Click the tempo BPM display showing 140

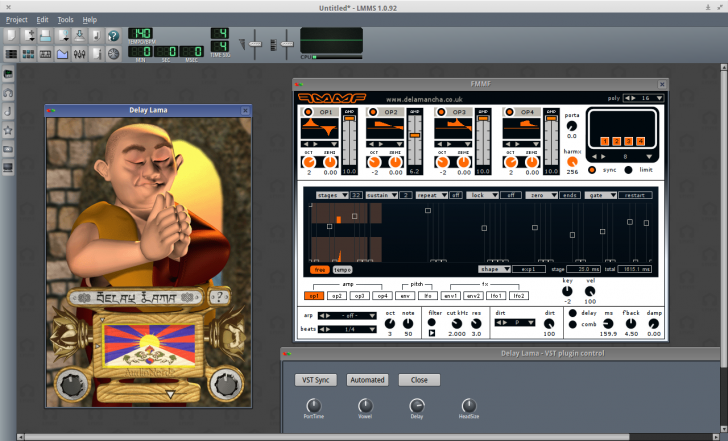tap(140, 33)
